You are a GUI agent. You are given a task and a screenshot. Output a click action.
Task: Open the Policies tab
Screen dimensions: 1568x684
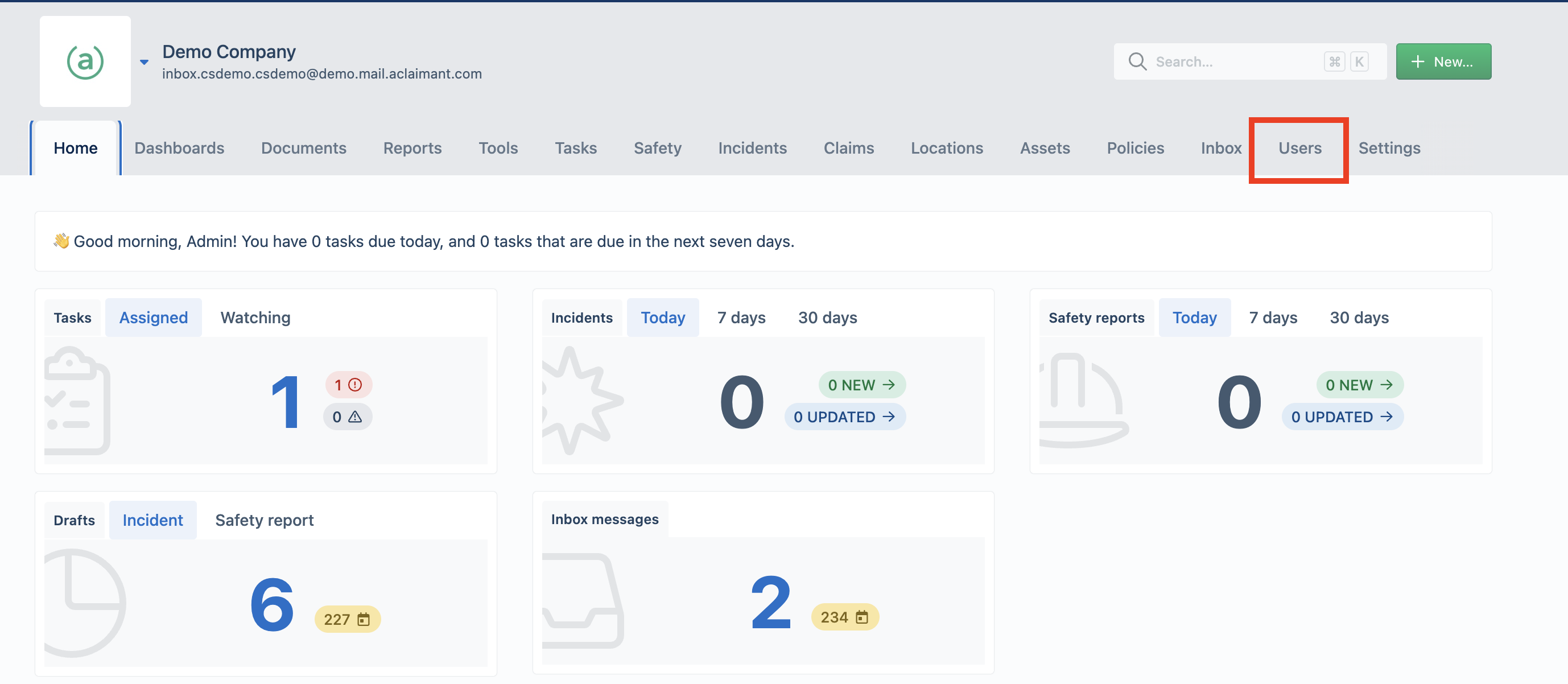point(1135,148)
